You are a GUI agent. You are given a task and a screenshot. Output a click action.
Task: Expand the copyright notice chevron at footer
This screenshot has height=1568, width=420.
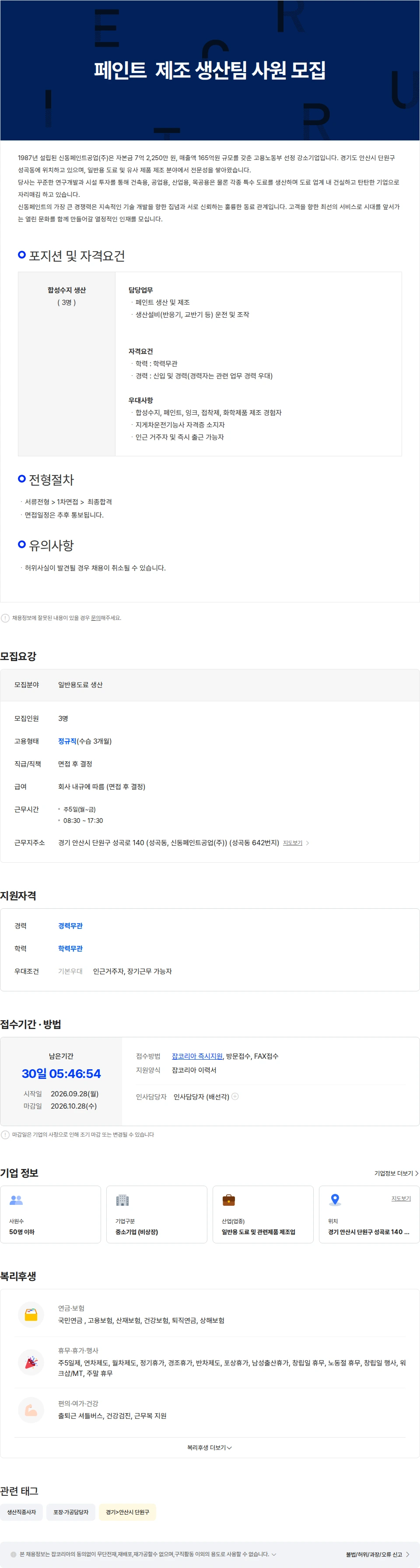tap(274, 1554)
